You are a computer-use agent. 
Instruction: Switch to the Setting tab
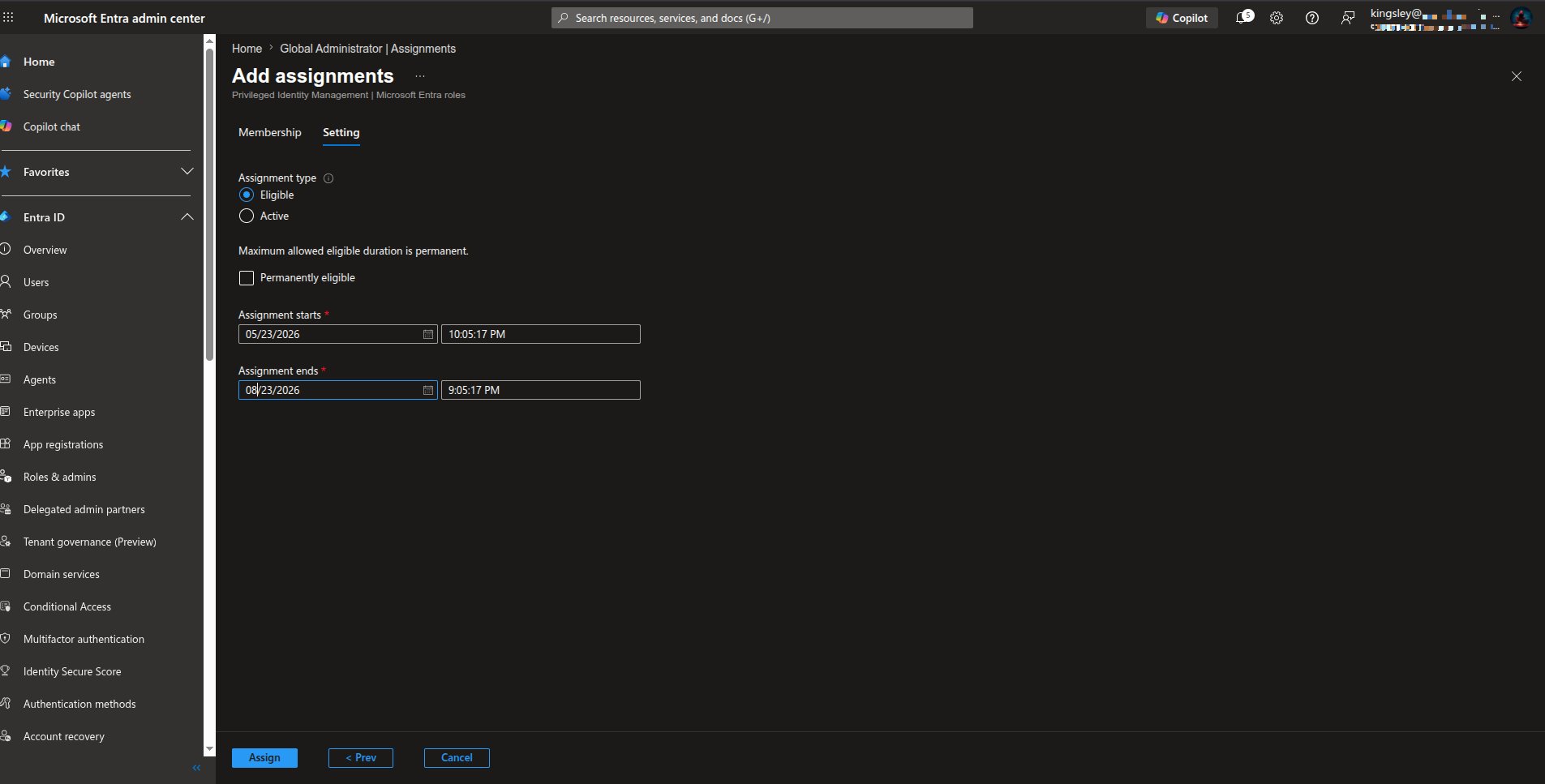341,132
